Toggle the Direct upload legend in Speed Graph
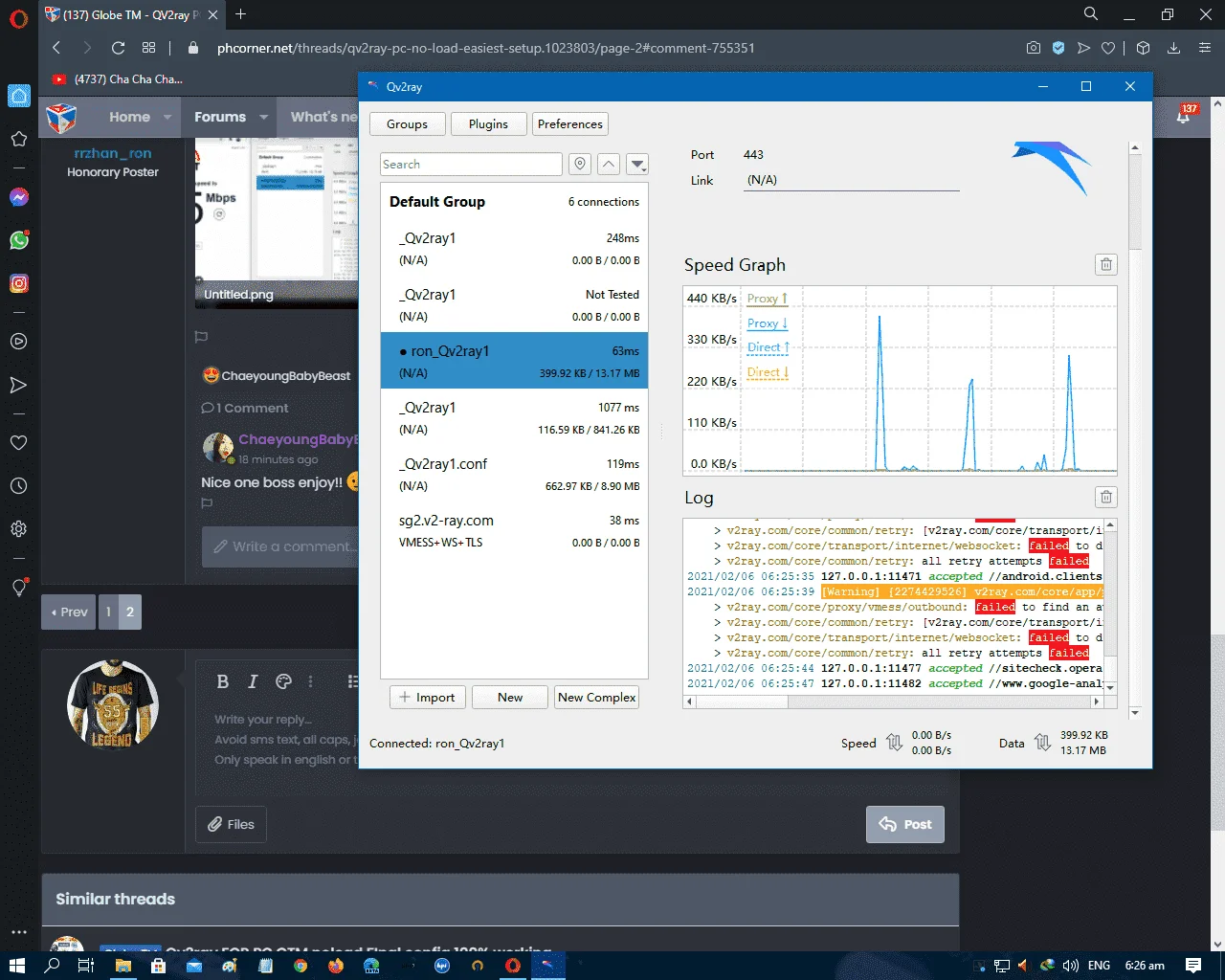The width and height of the screenshot is (1225, 980). (768, 347)
